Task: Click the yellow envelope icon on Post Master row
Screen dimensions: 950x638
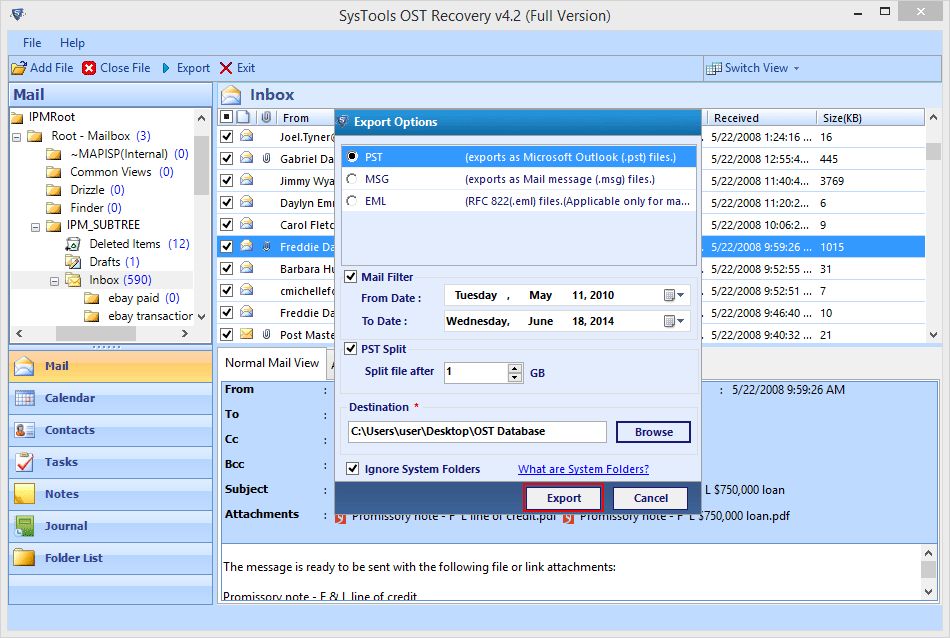Action: (246, 334)
